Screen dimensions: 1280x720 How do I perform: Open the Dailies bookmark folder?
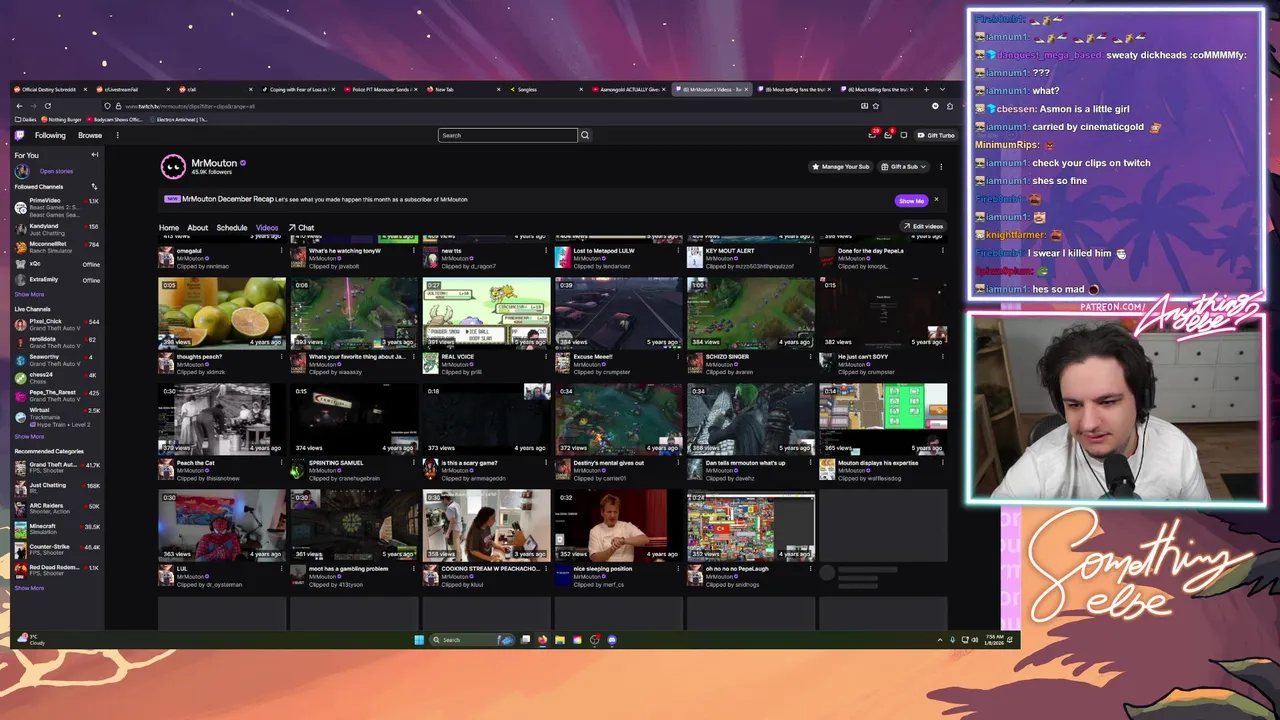tap(26, 120)
